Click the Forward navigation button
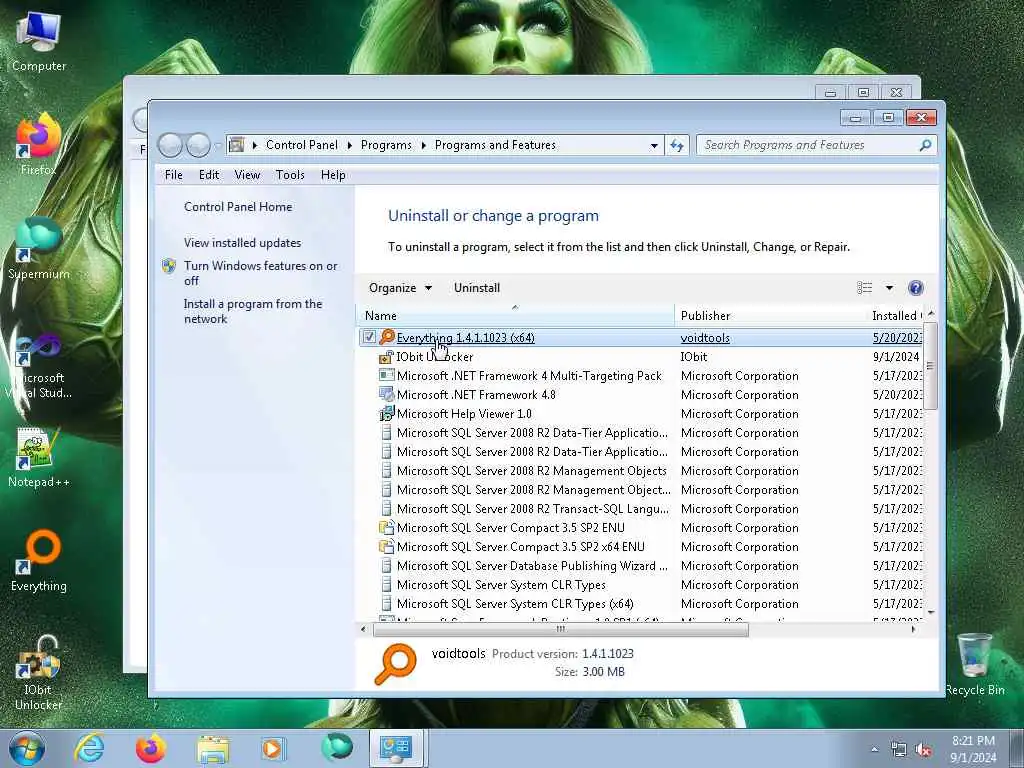The image size is (1024, 768). pyautogui.click(x=198, y=145)
